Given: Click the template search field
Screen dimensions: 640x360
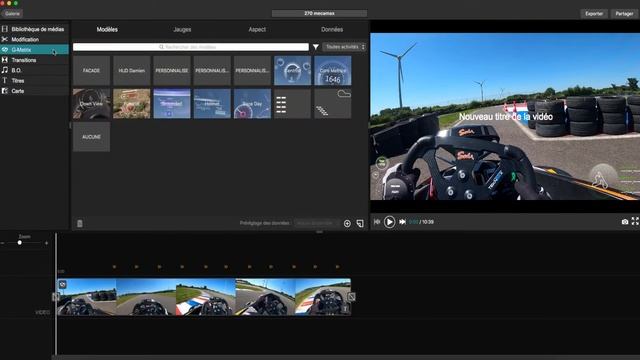Looking at the screenshot, I should click(191, 47).
